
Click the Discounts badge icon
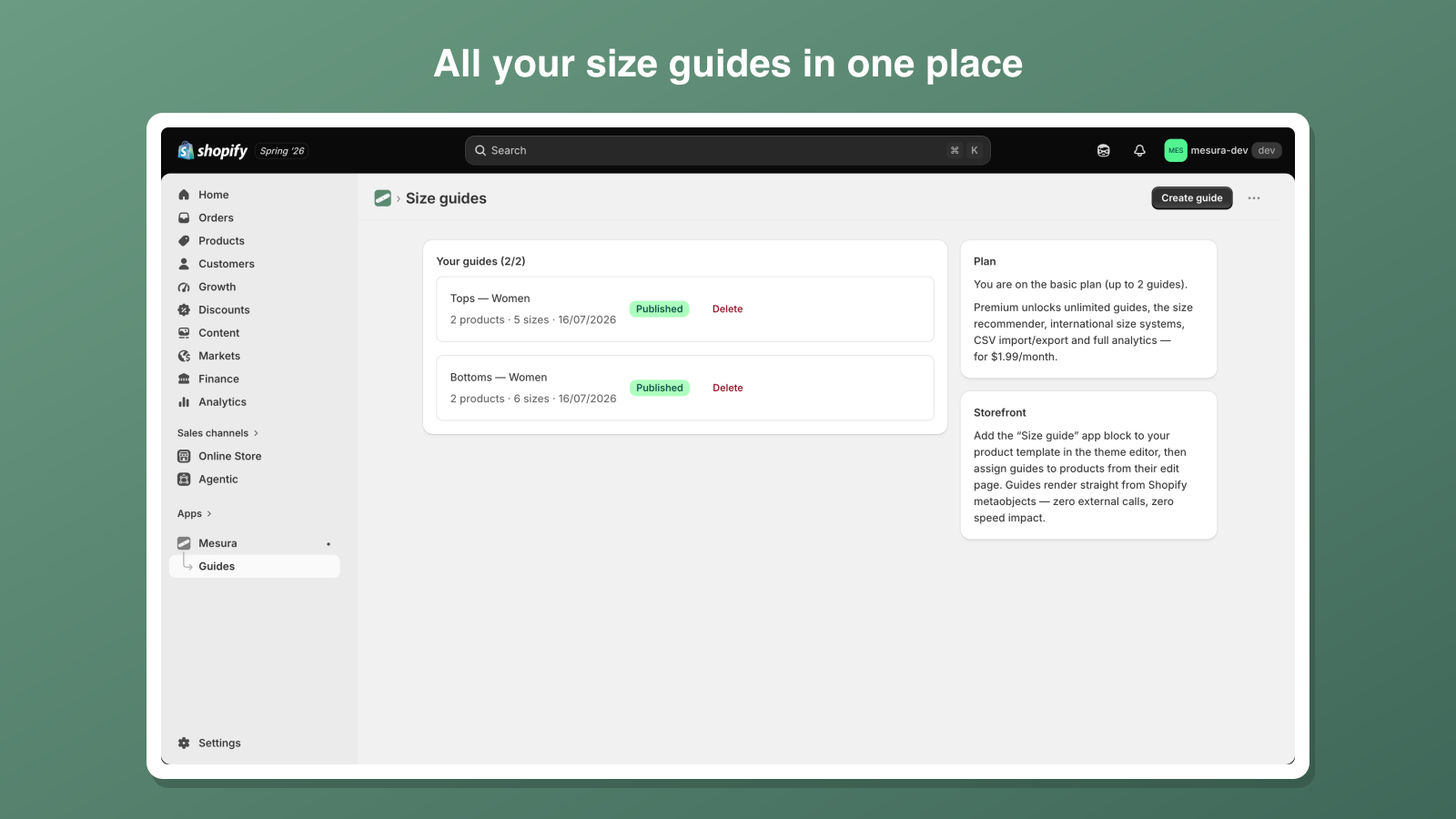[184, 310]
